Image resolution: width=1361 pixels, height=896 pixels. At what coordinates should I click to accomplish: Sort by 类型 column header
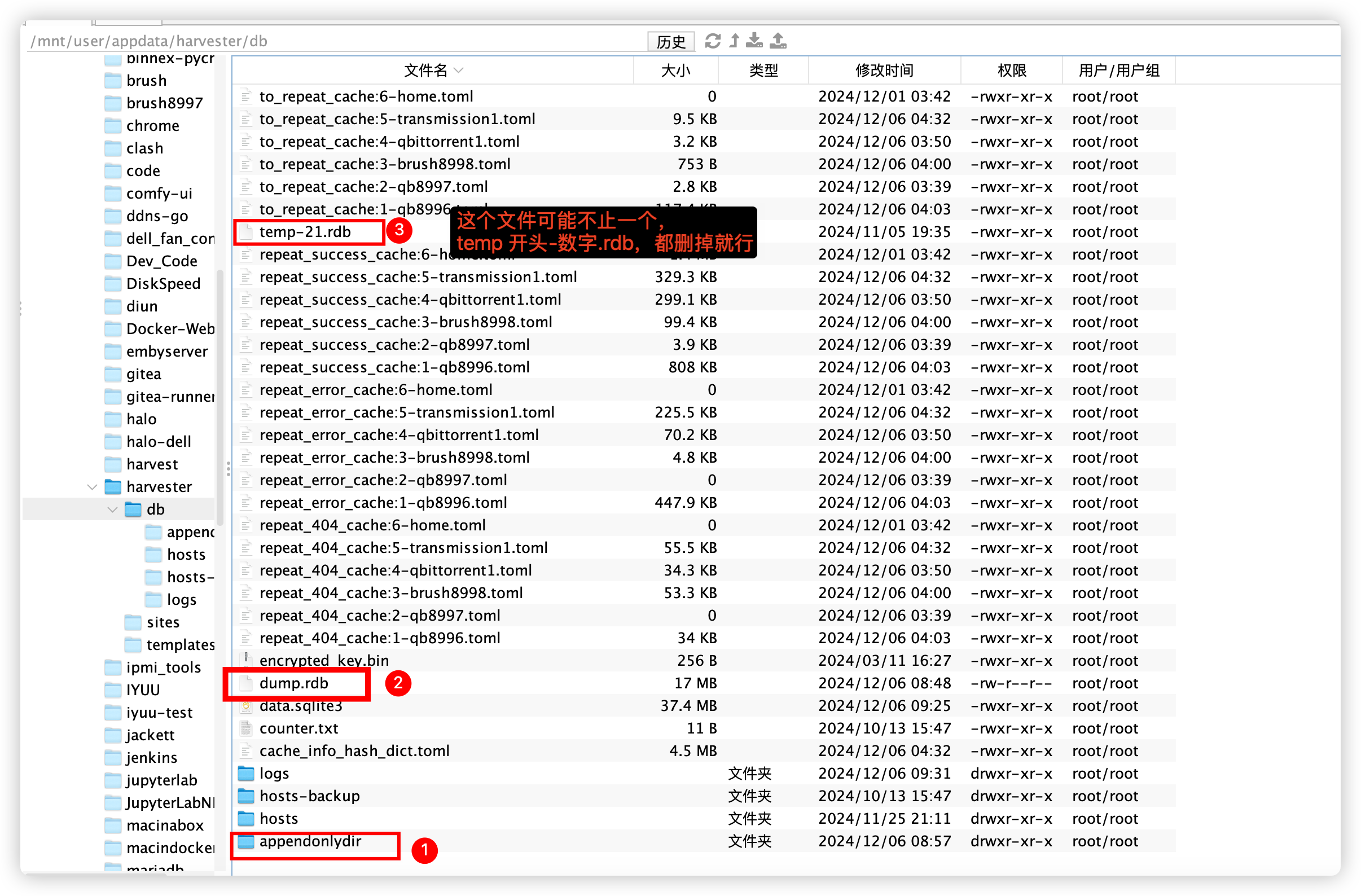(x=763, y=71)
